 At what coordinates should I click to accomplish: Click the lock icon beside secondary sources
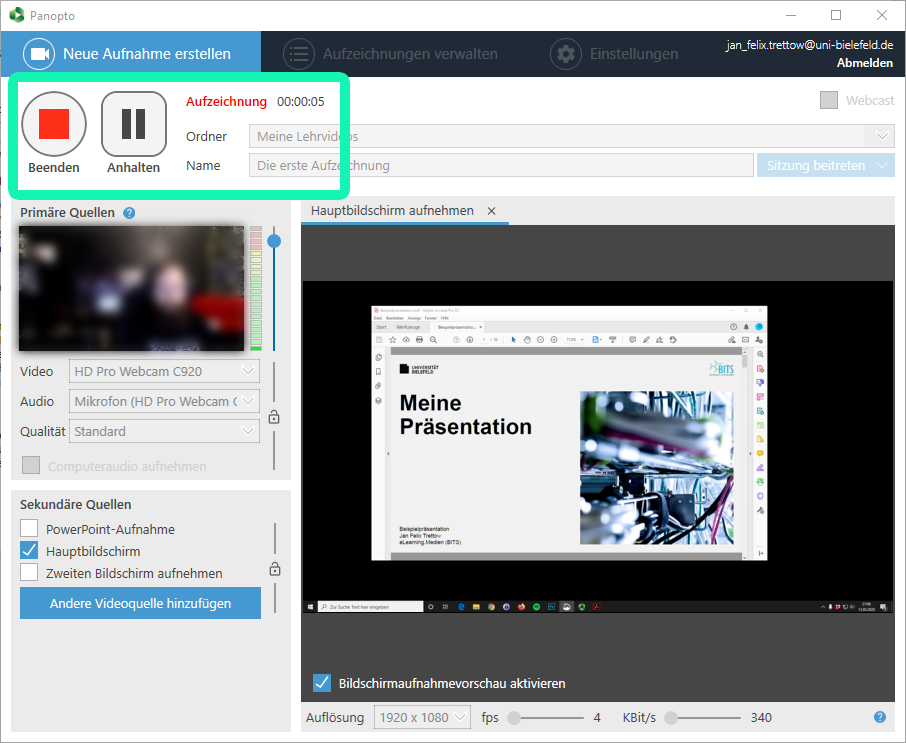[x=274, y=569]
